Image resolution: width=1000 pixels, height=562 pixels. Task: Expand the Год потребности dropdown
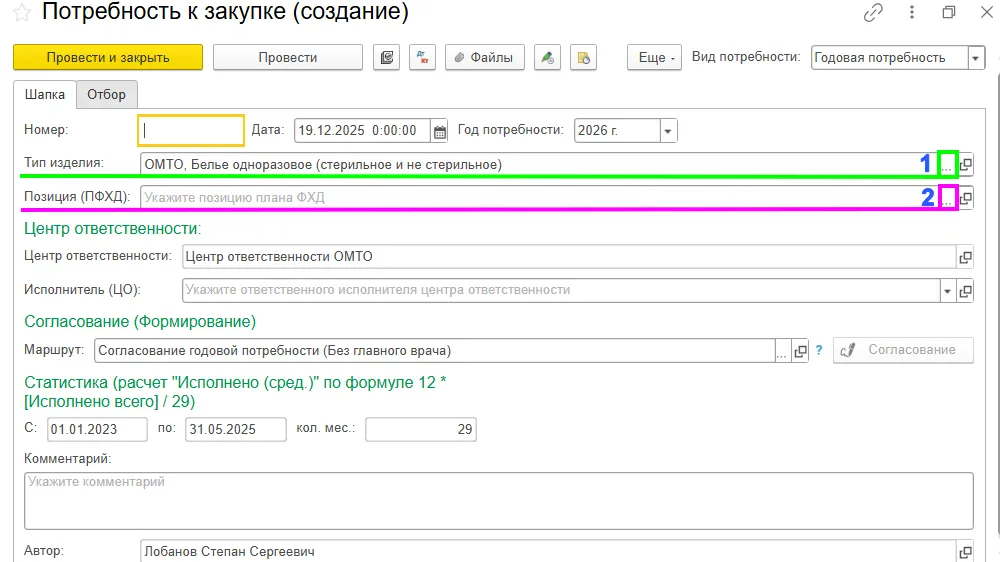point(668,131)
